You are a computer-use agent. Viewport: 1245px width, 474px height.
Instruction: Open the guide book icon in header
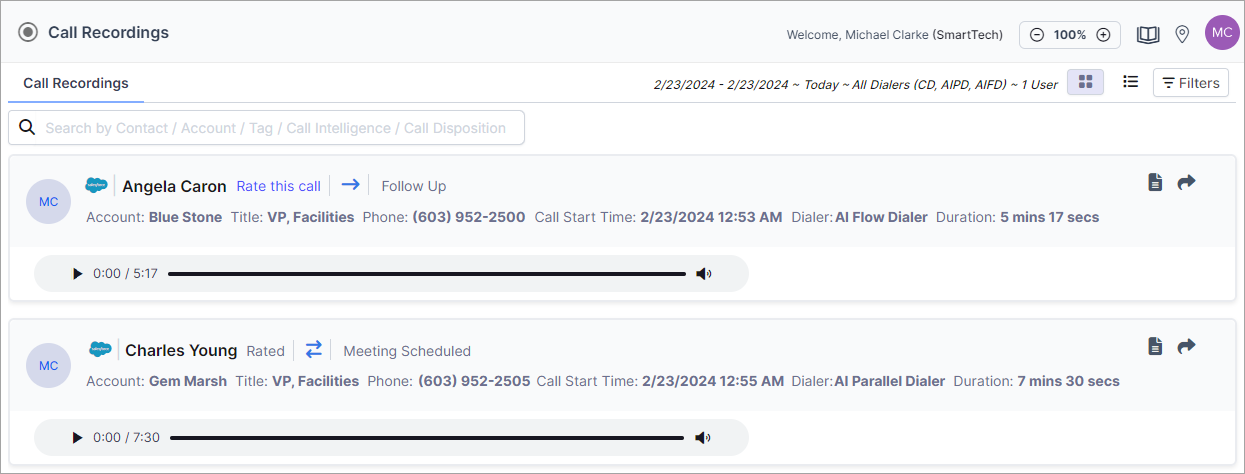[x=1148, y=34]
